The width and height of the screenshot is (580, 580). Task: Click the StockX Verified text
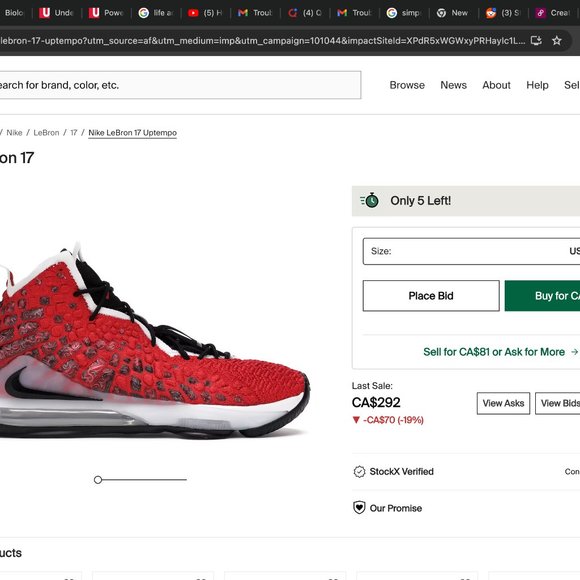pos(401,472)
